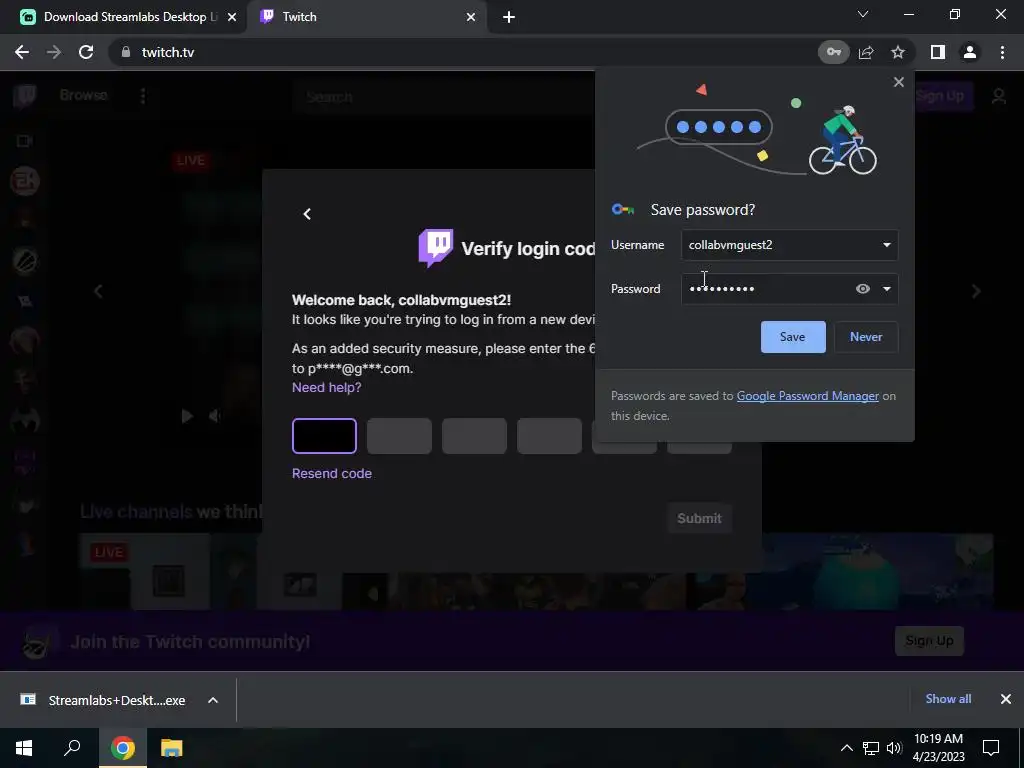Viewport: 1024px width, 768px height.
Task: Go back with the Verify dialog arrow
Action: (x=307, y=214)
